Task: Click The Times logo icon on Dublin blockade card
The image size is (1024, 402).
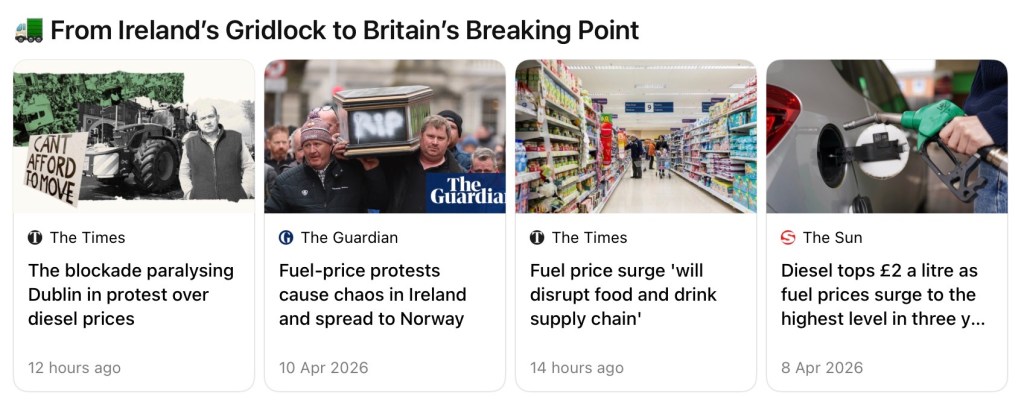Action: (35, 238)
